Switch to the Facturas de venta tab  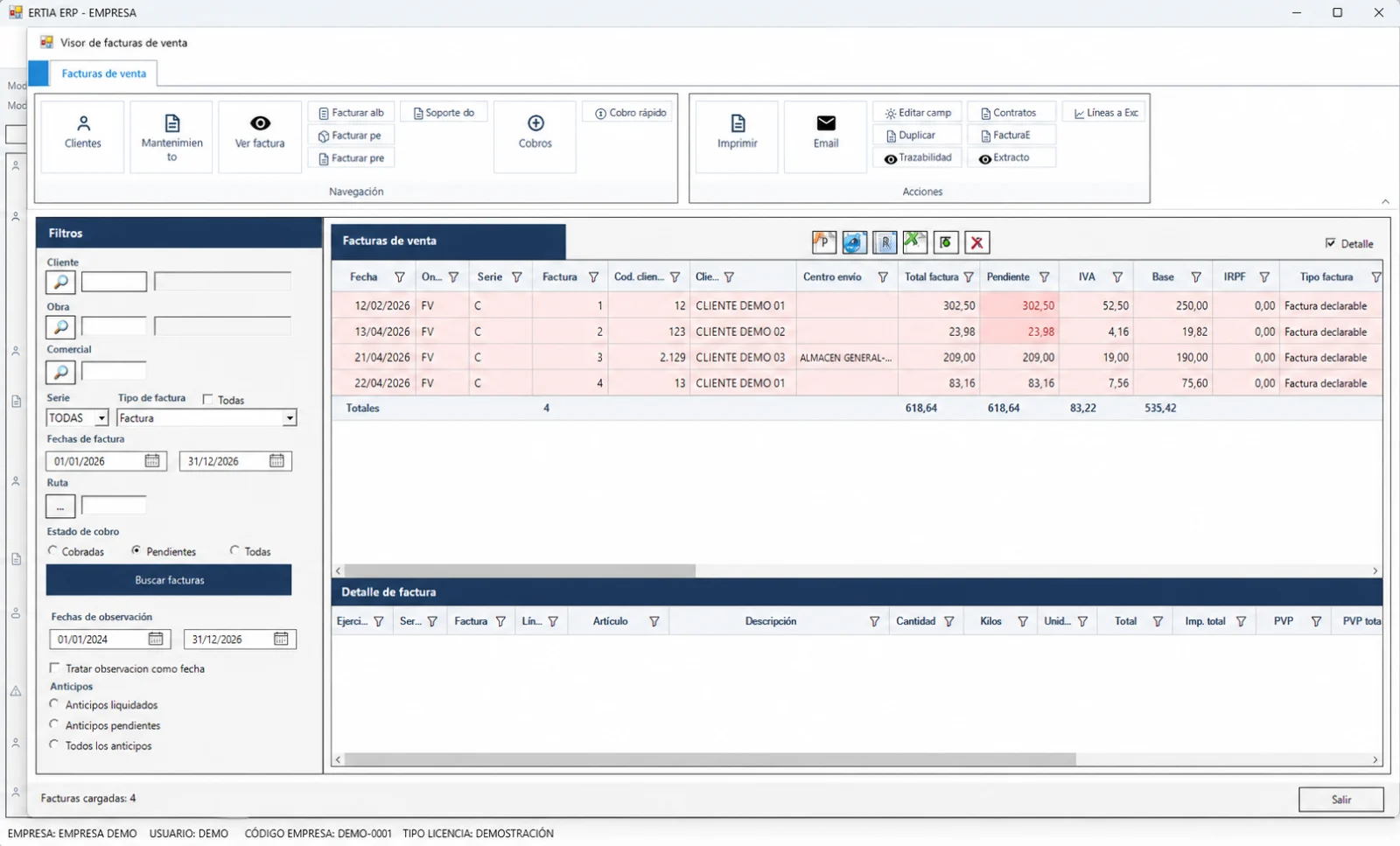[104, 73]
